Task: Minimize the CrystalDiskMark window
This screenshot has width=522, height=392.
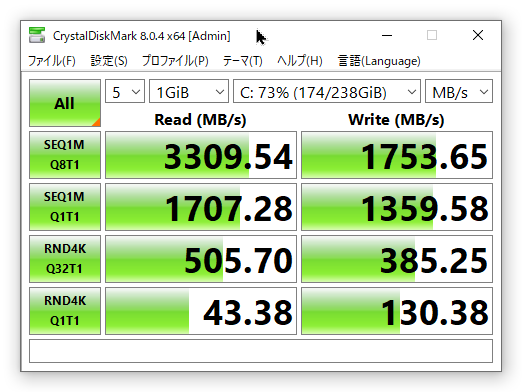Action: (387, 35)
